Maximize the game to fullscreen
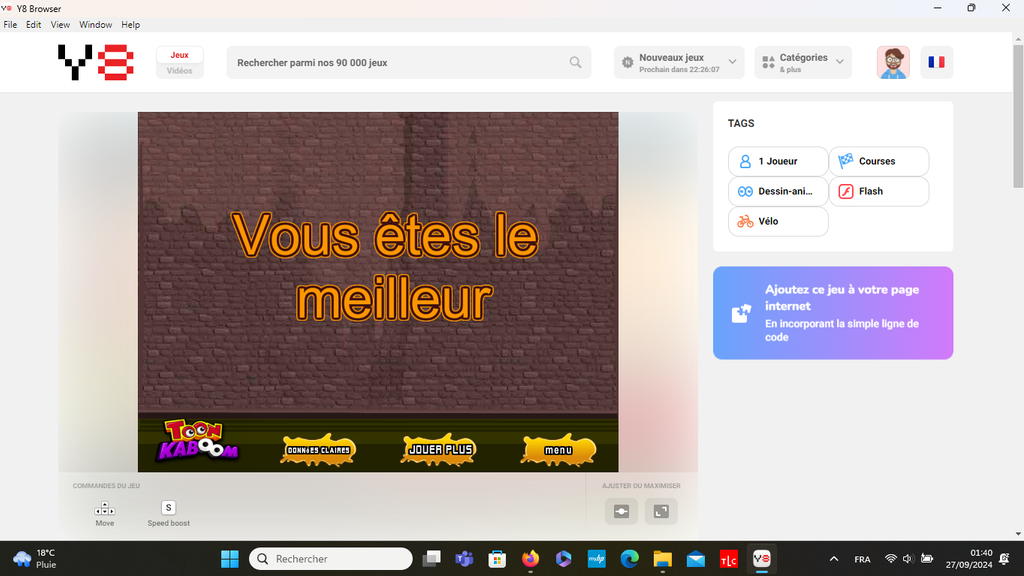Screen dimensions: 1024x576 click(661, 511)
